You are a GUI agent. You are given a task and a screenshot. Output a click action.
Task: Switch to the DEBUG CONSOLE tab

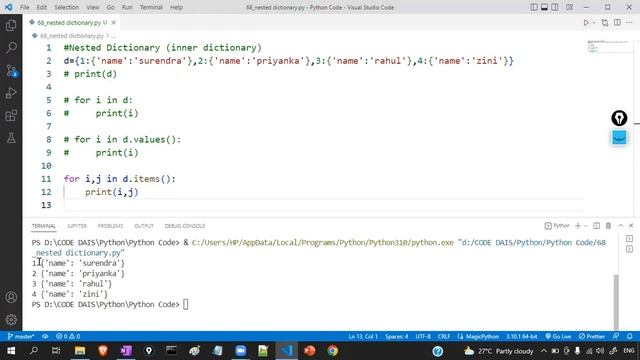point(184,226)
